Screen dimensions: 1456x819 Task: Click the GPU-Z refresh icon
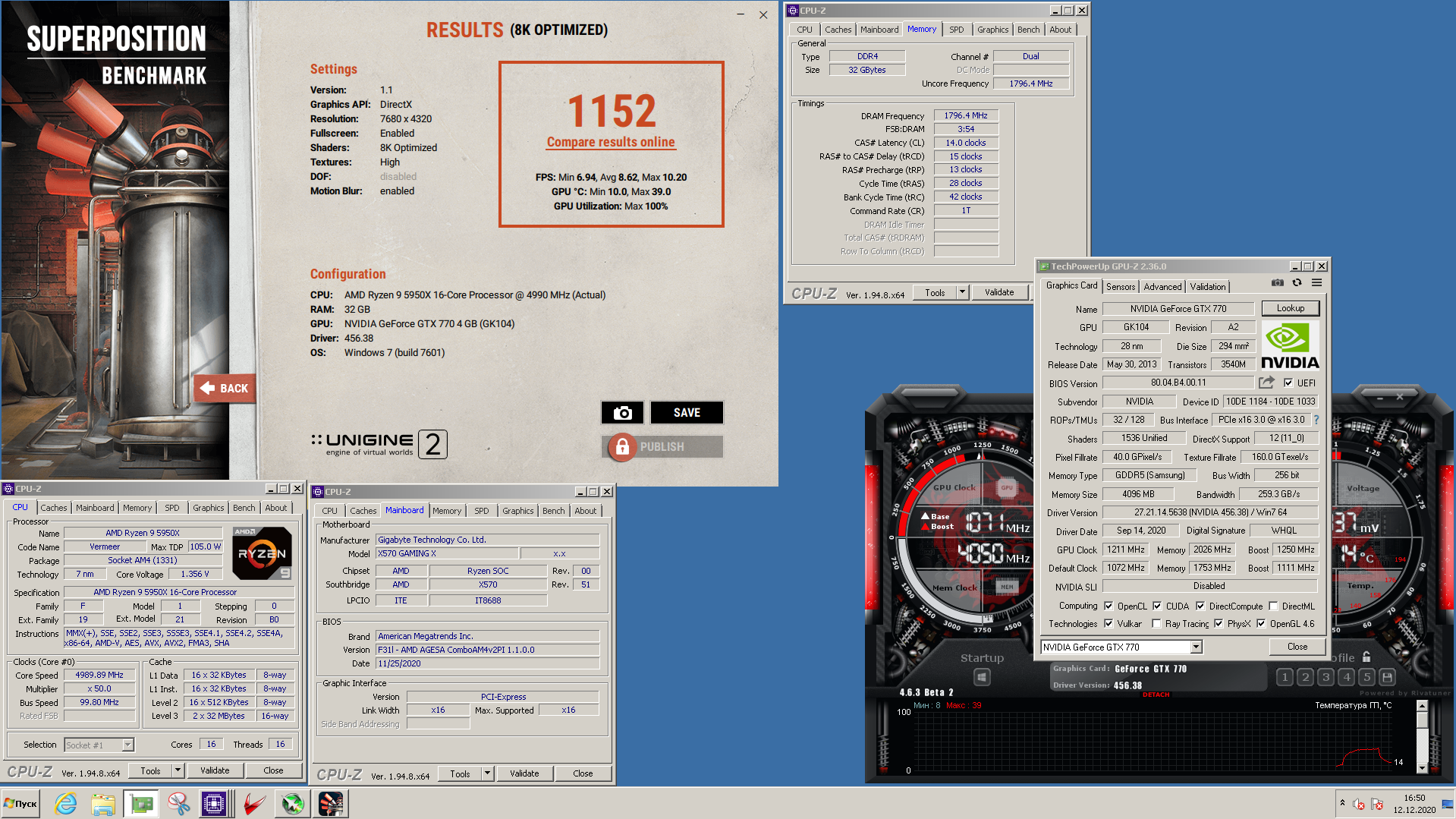click(x=1297, y=282)
